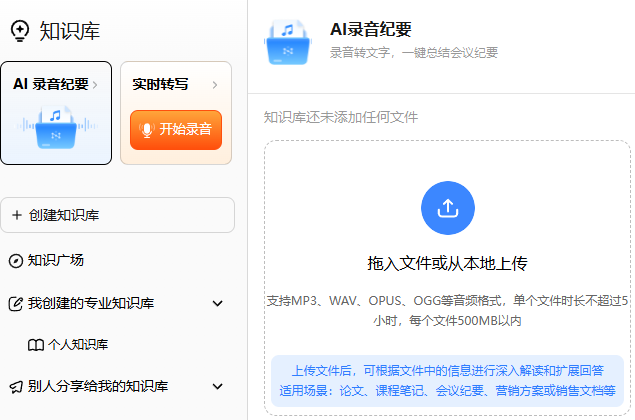Click the edit icon beside 我创建的专业知识库
Screen dimensions: 635x420
[15, 303]
